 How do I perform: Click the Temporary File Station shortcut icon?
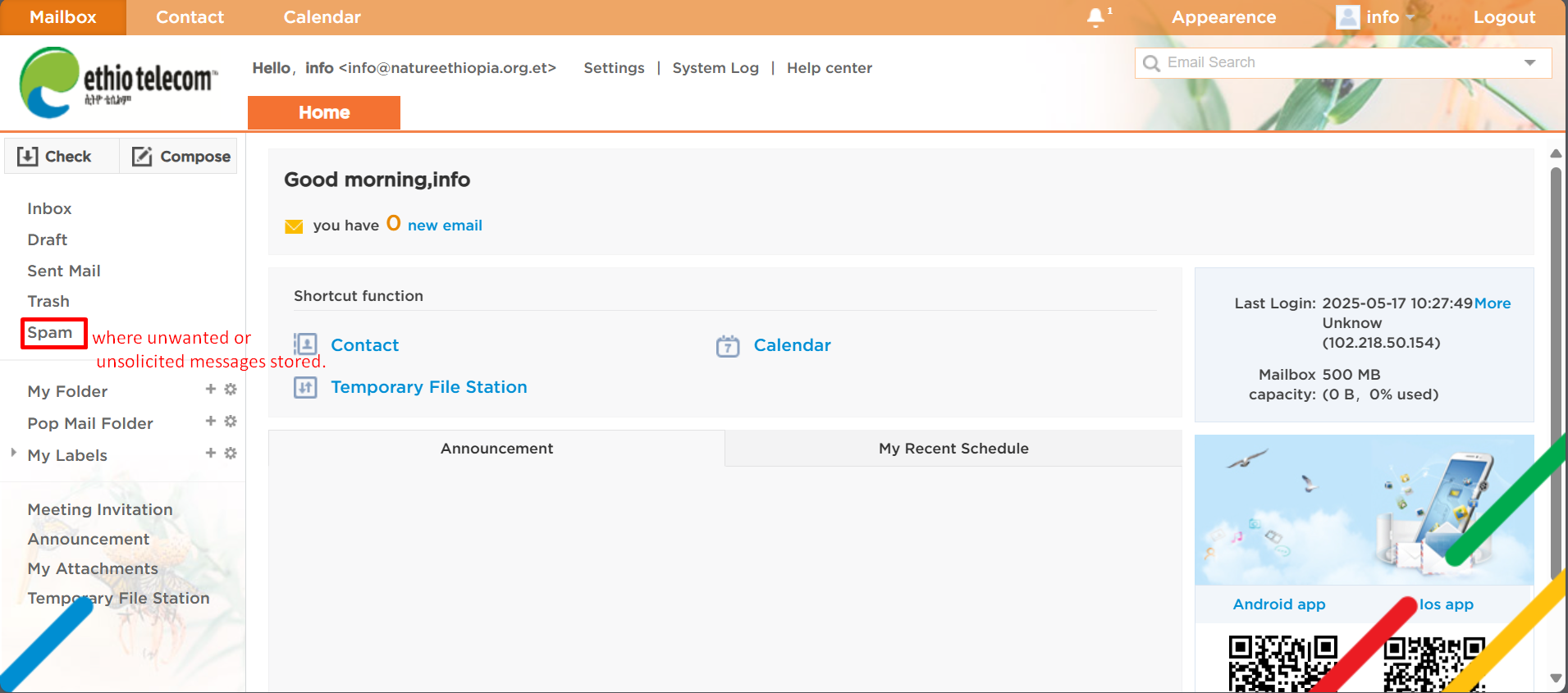(306, 387)
